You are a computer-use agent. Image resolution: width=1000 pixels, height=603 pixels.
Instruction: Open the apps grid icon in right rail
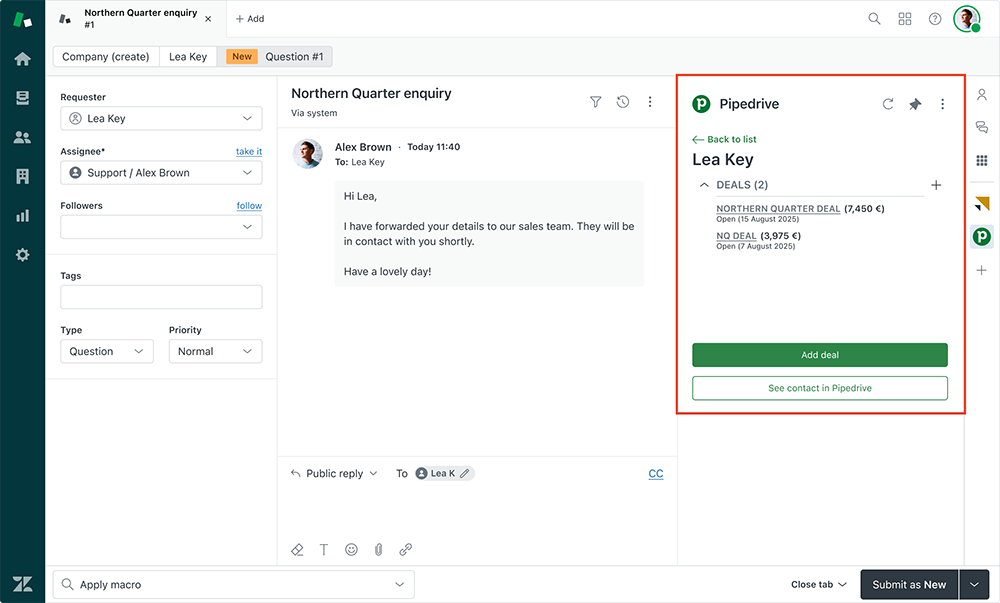982,160
